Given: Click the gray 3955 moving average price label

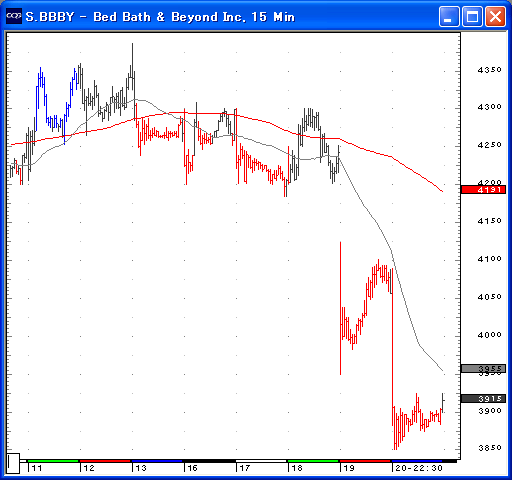Looking at the screenshot, I should (483, 368).
